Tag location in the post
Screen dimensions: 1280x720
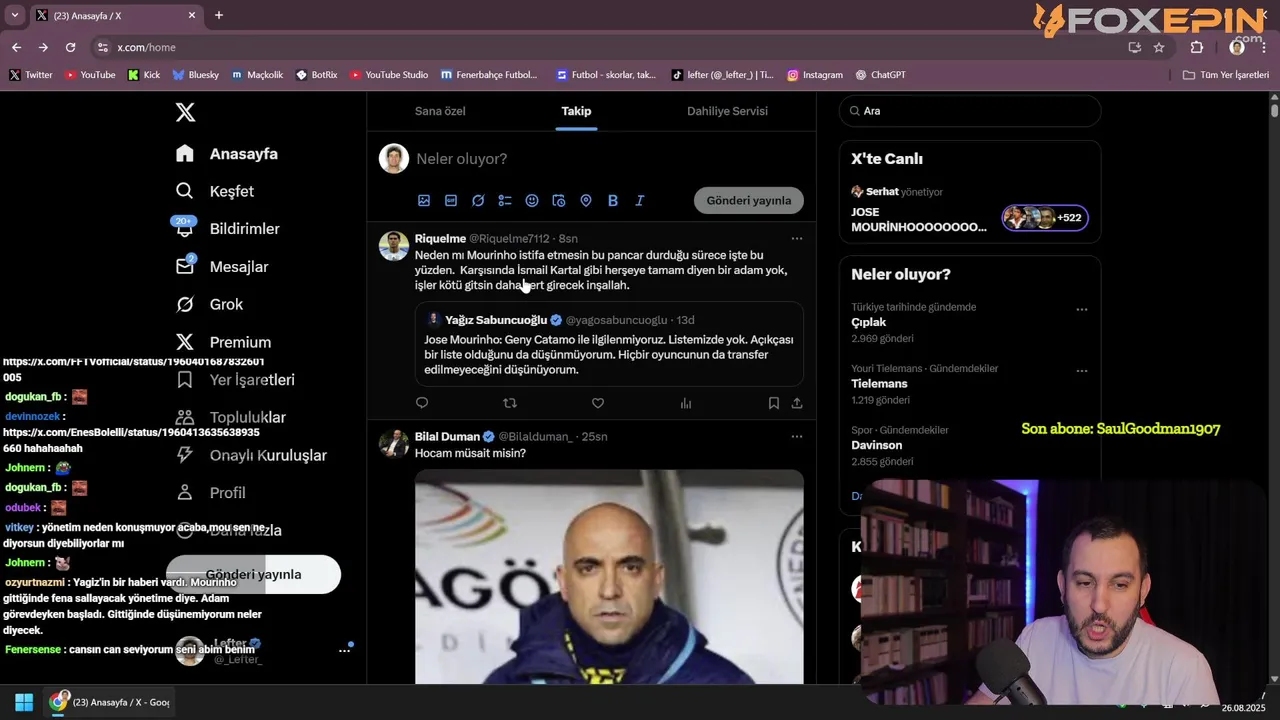(x=586, y=201)
